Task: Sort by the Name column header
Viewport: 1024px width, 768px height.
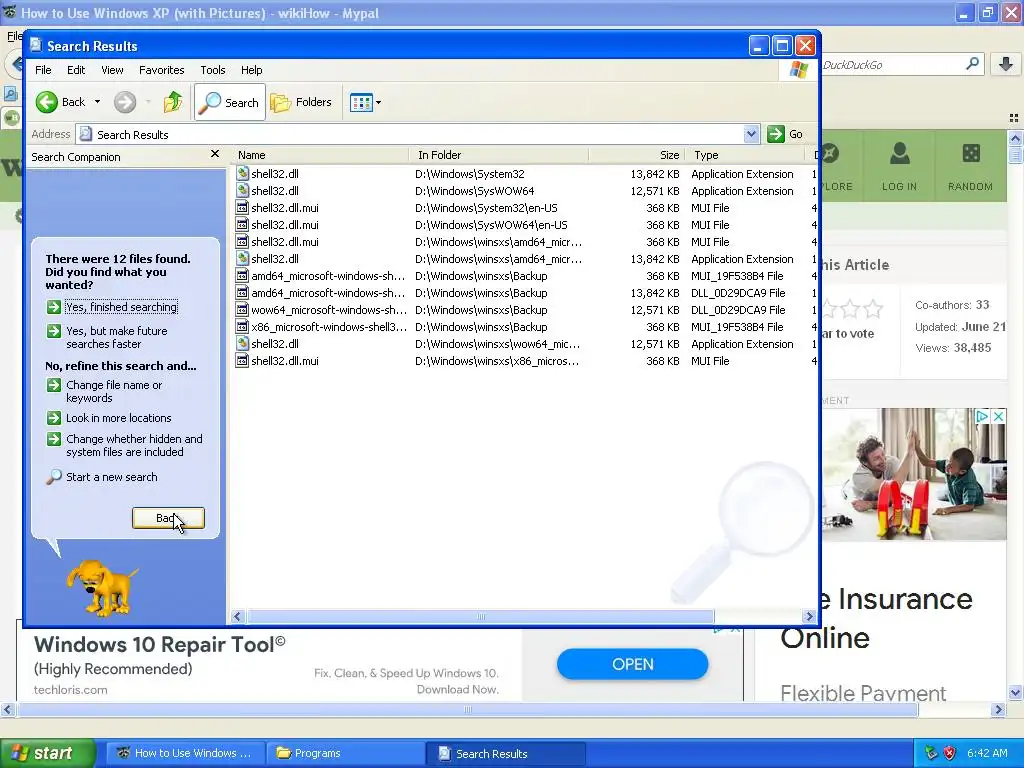Action: 320,155
